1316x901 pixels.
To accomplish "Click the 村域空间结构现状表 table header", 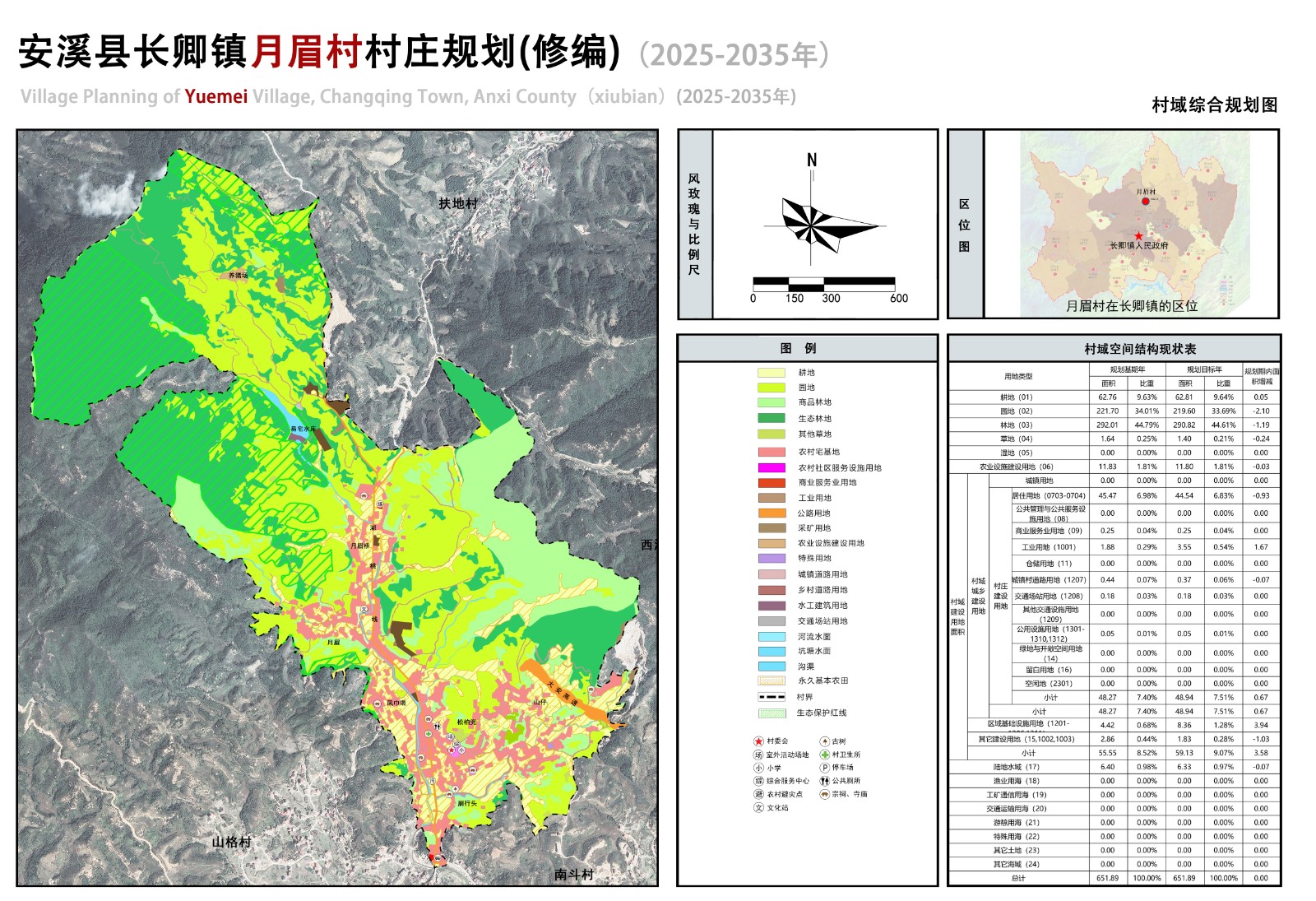I will tap(1139, 349).
